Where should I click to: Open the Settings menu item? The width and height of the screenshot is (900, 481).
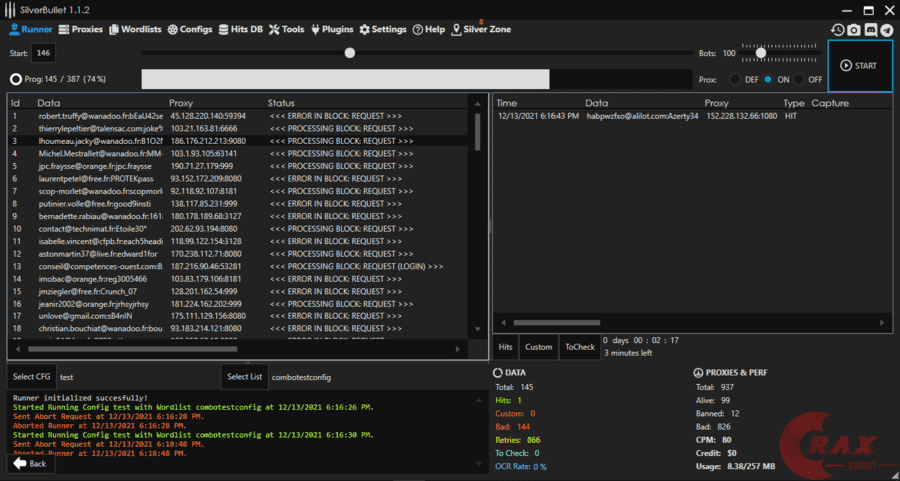382,30
